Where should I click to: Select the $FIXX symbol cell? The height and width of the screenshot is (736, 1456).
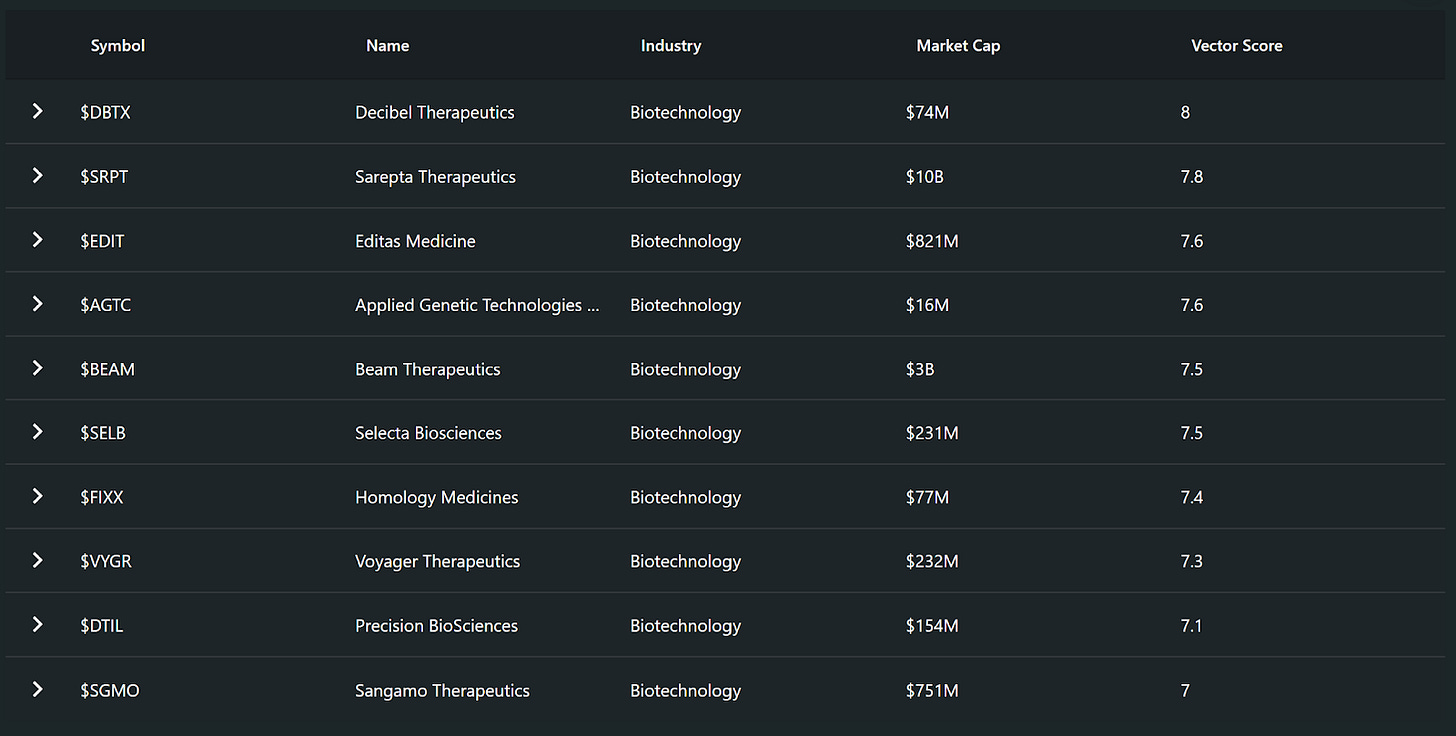coord(102,497)
